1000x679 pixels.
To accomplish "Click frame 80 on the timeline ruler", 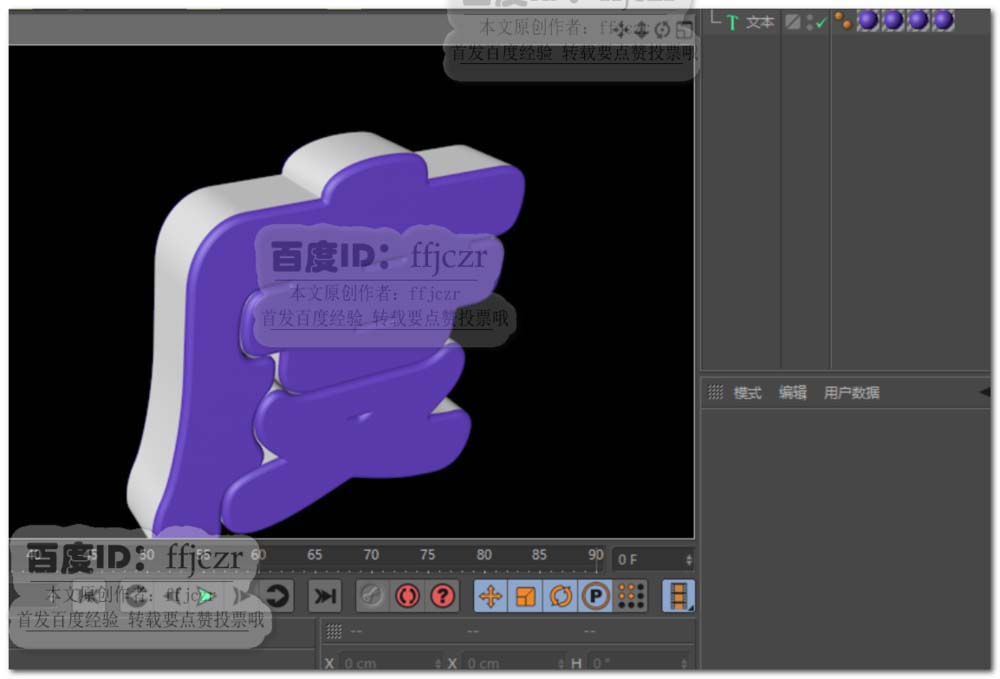I will 483,555.
